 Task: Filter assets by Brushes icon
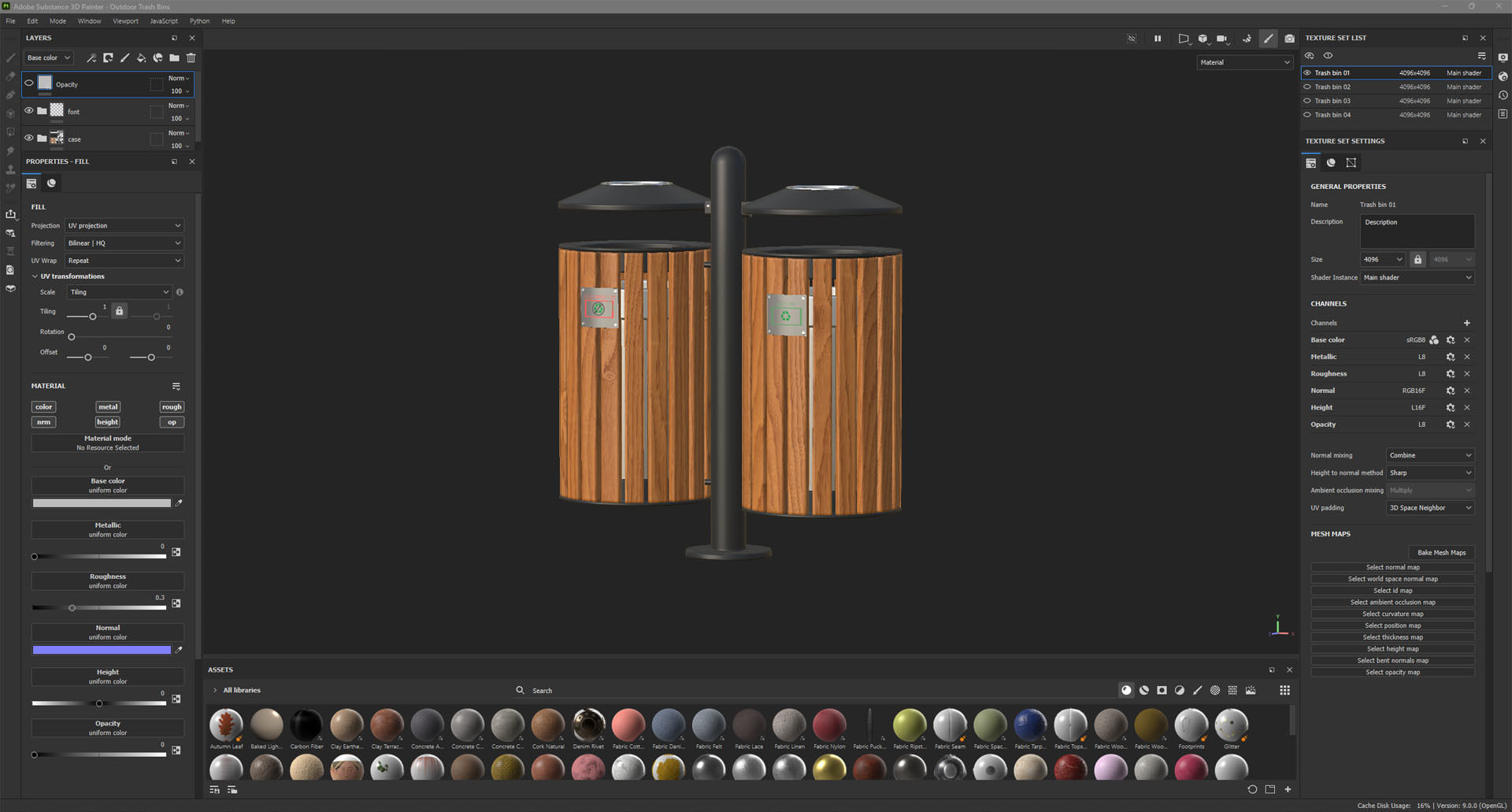point(1197,690)
